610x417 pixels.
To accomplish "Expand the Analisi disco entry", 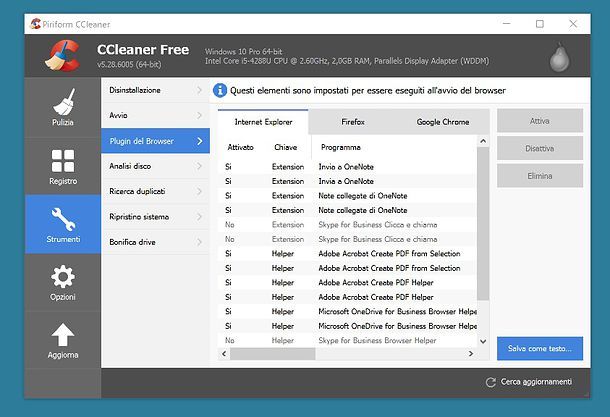I will click(155, 166).
